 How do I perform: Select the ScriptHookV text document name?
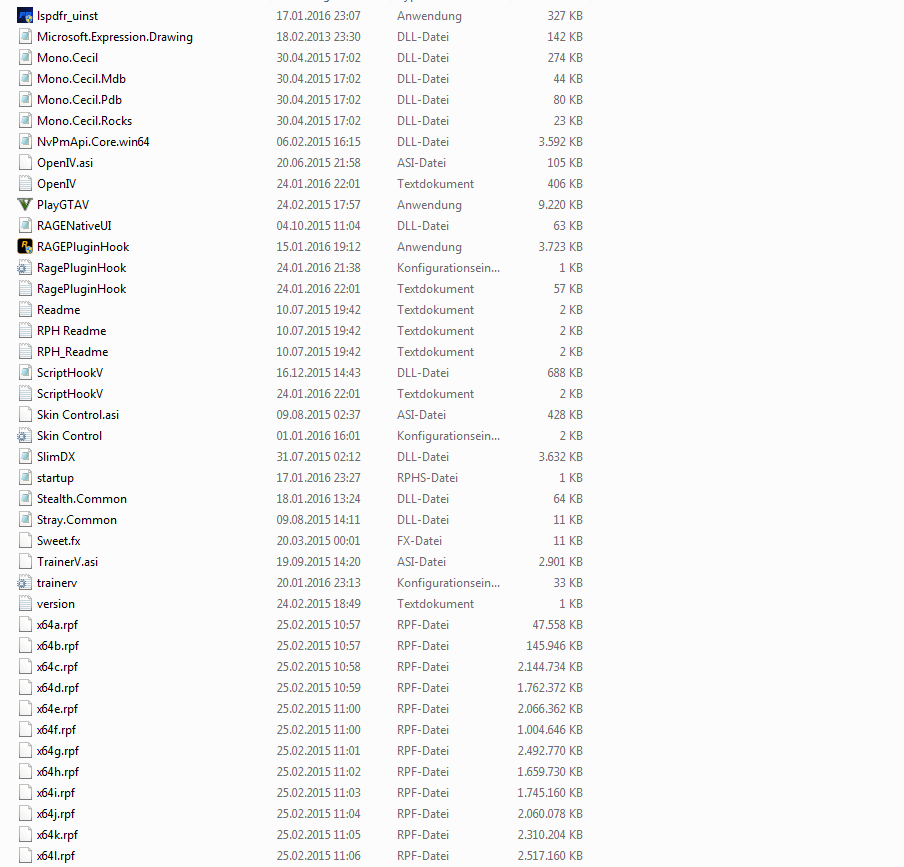(x=70, y=394)
